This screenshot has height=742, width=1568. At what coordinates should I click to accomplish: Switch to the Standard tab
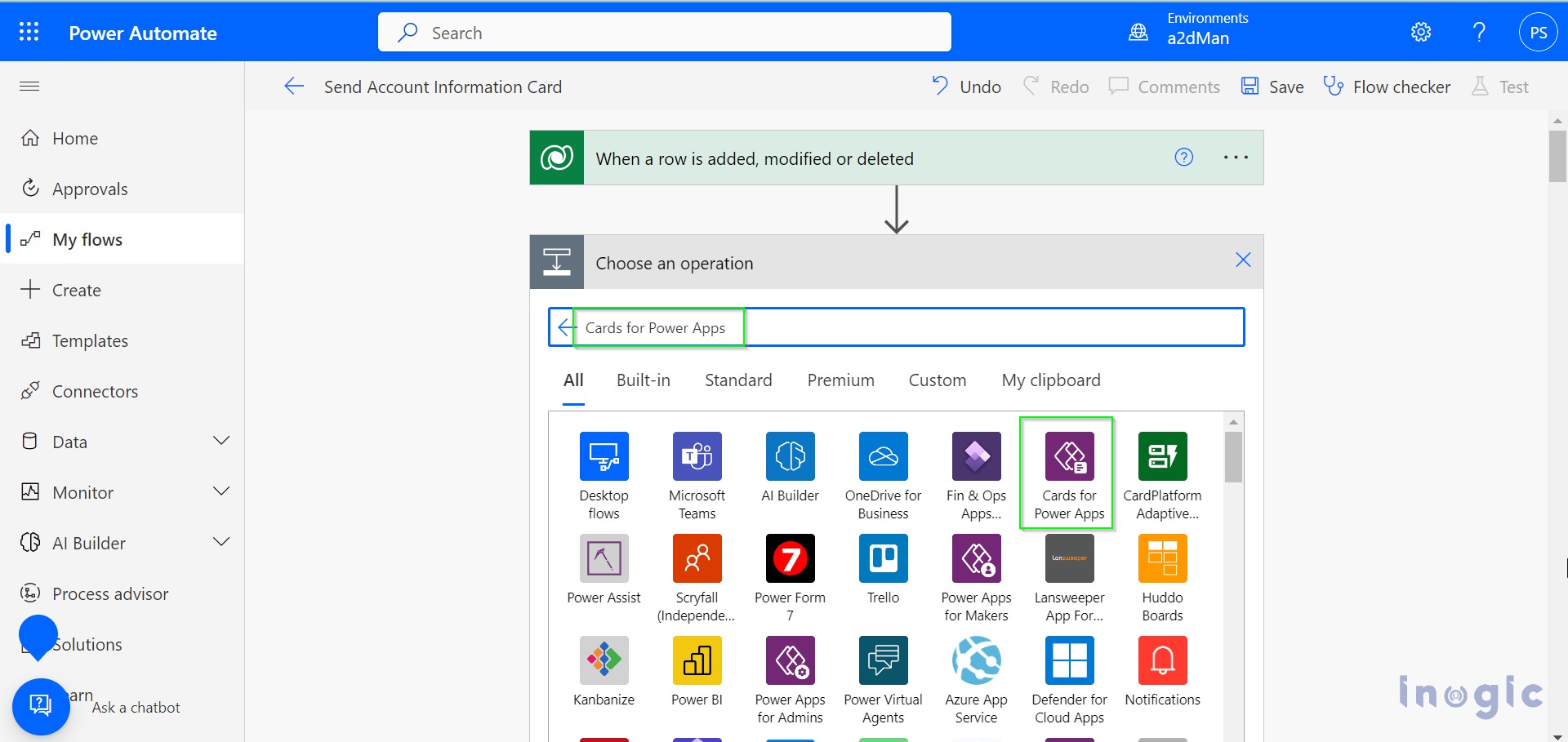point(738,380)
